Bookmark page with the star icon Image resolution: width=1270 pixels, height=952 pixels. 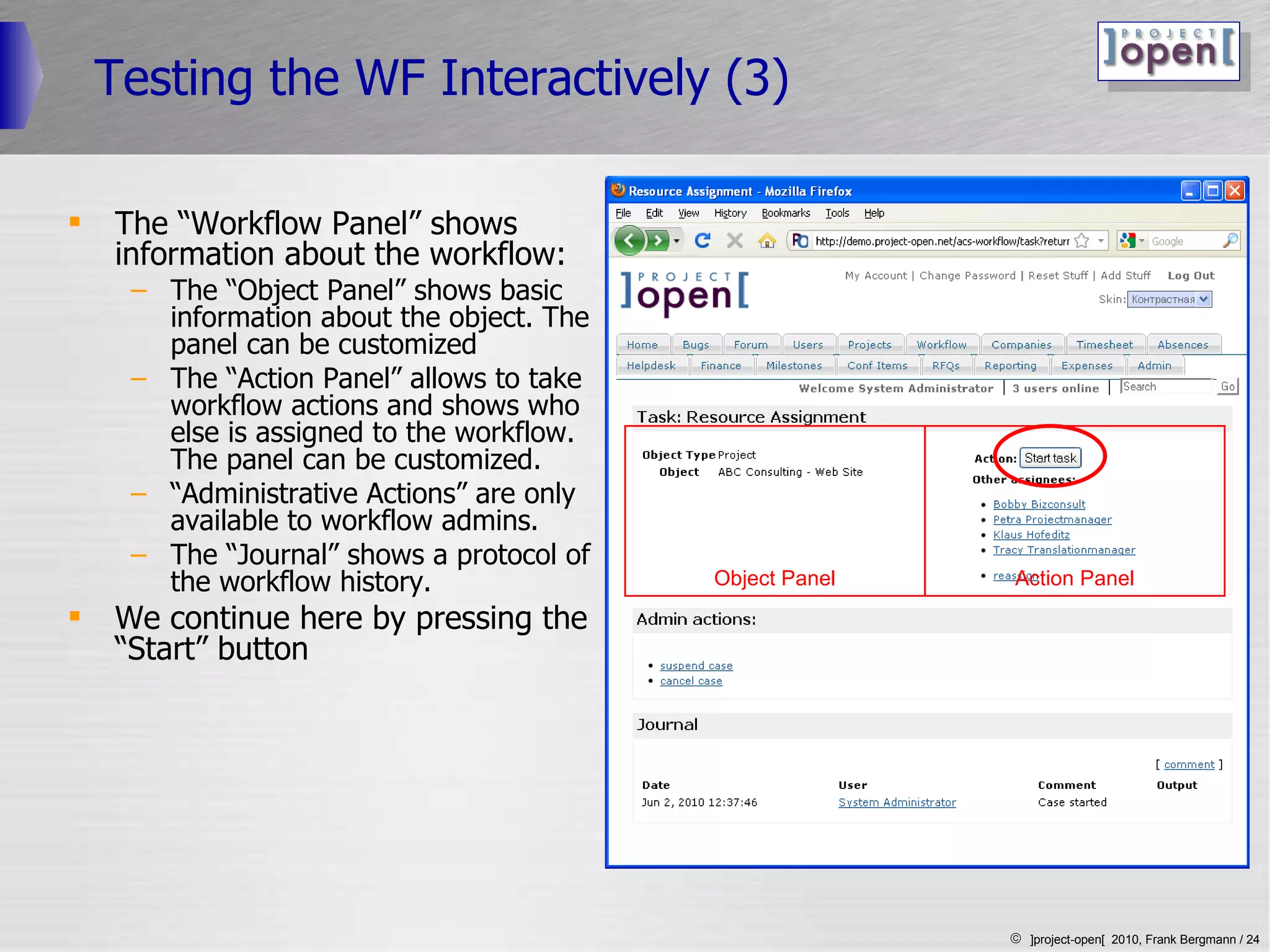tap(1082, 240)
